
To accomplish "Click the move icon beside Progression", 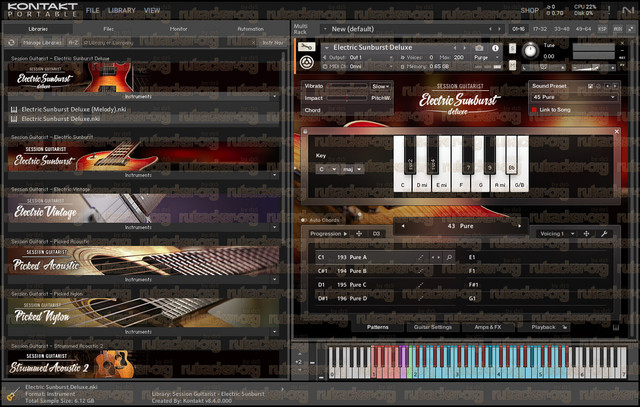I will (359, 234).
